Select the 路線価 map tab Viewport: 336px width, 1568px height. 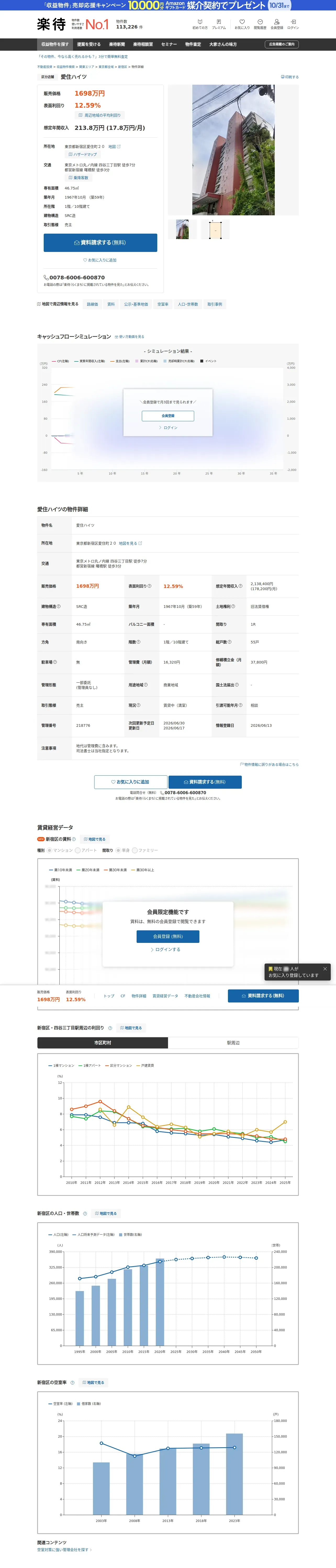(92, 304)
